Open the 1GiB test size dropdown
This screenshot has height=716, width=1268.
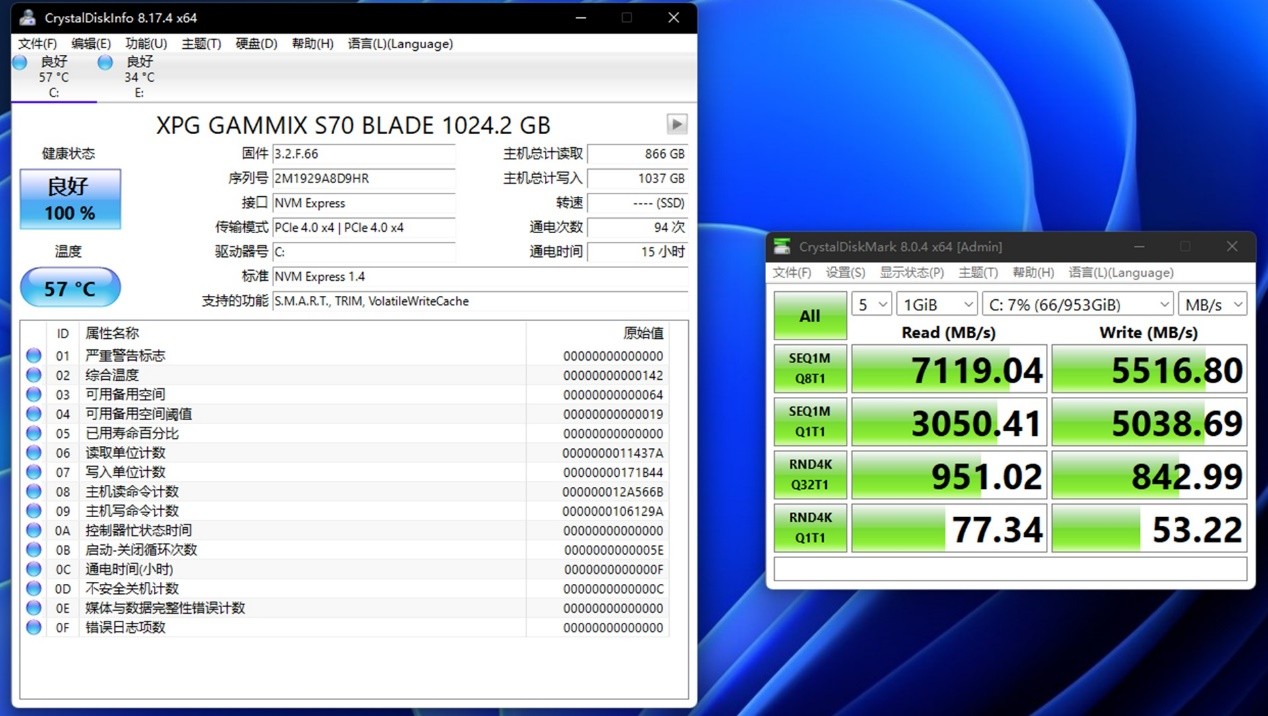coord(937,304)
